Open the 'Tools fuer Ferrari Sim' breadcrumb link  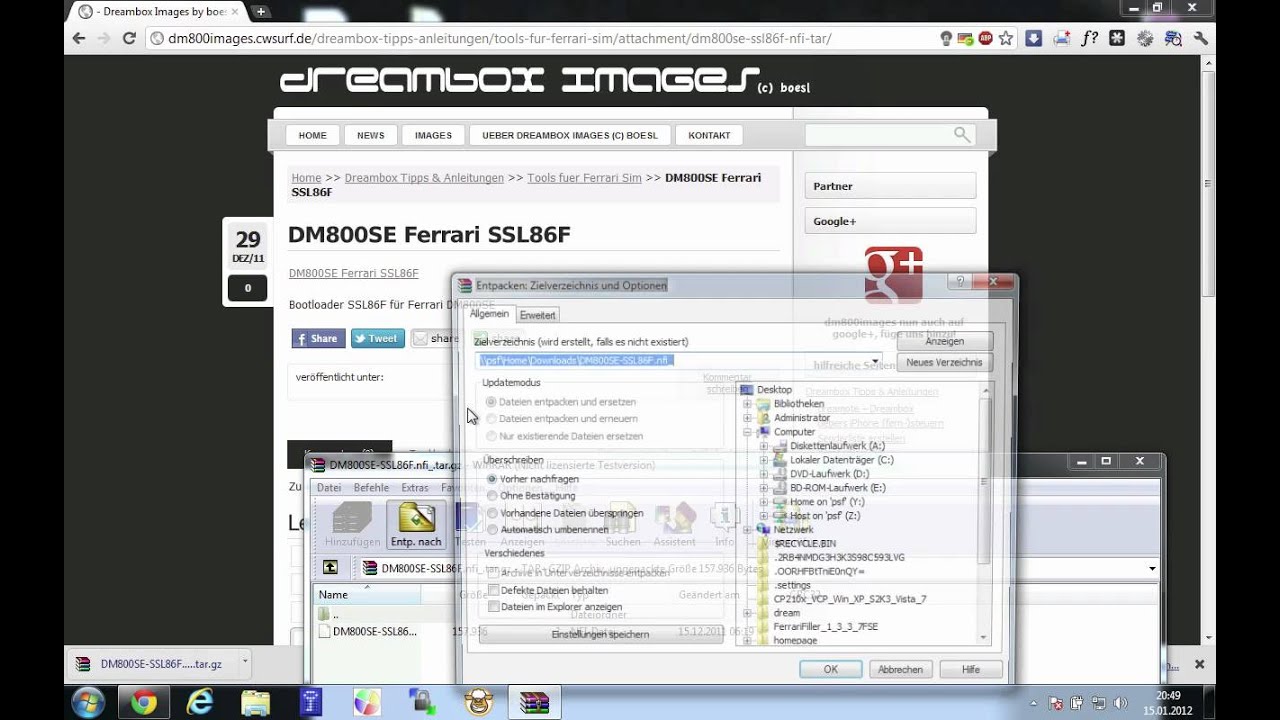(x=584, y=178)
